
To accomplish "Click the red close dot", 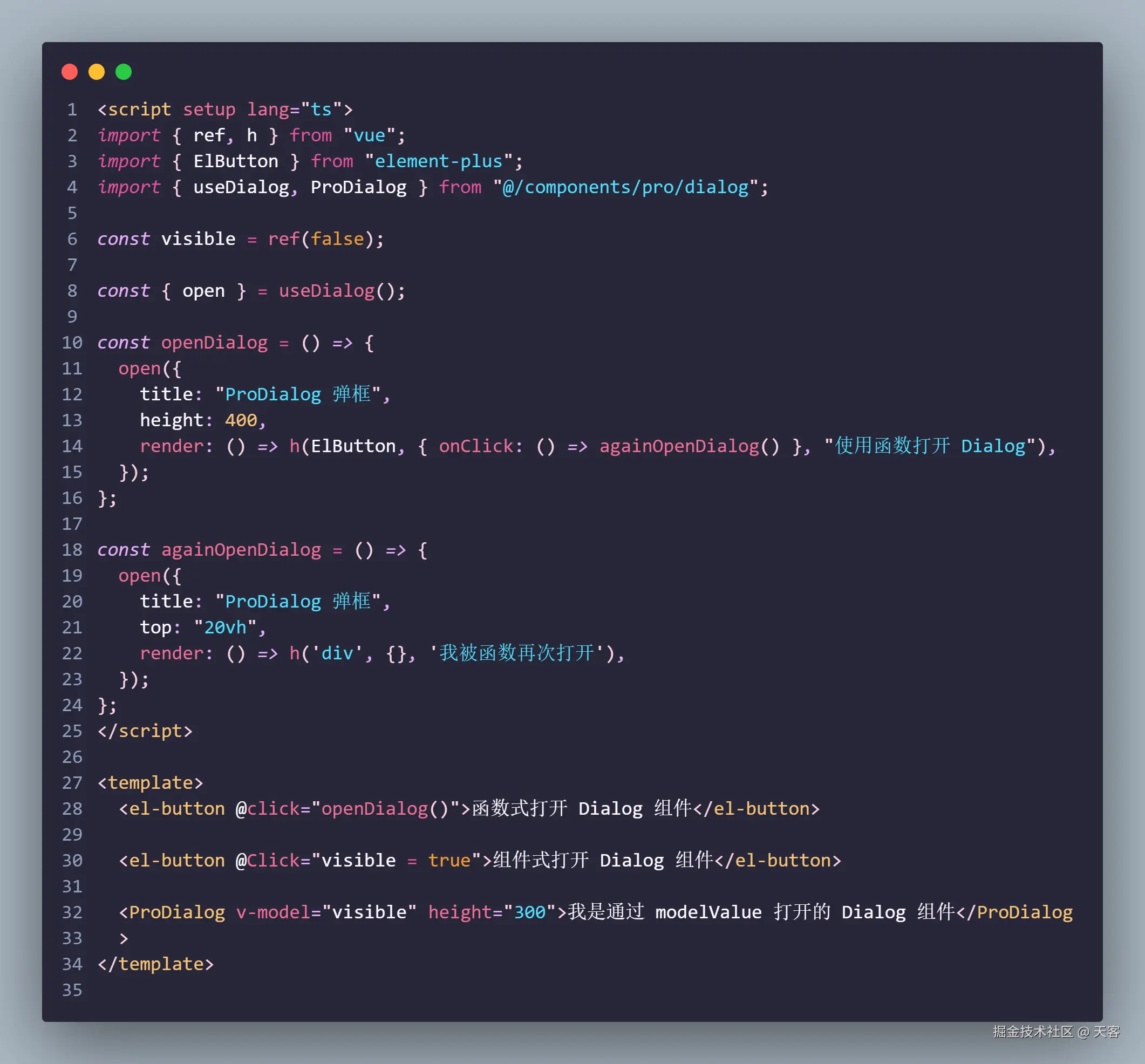I will pyautogui.click(x=70, y=72).
